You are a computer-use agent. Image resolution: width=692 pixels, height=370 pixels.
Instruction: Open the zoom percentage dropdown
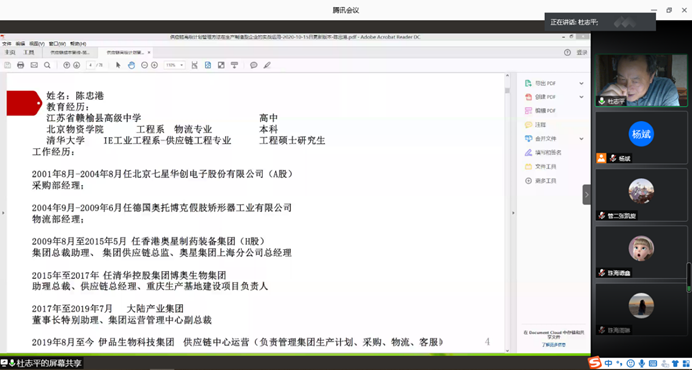[x=175, y=65]
